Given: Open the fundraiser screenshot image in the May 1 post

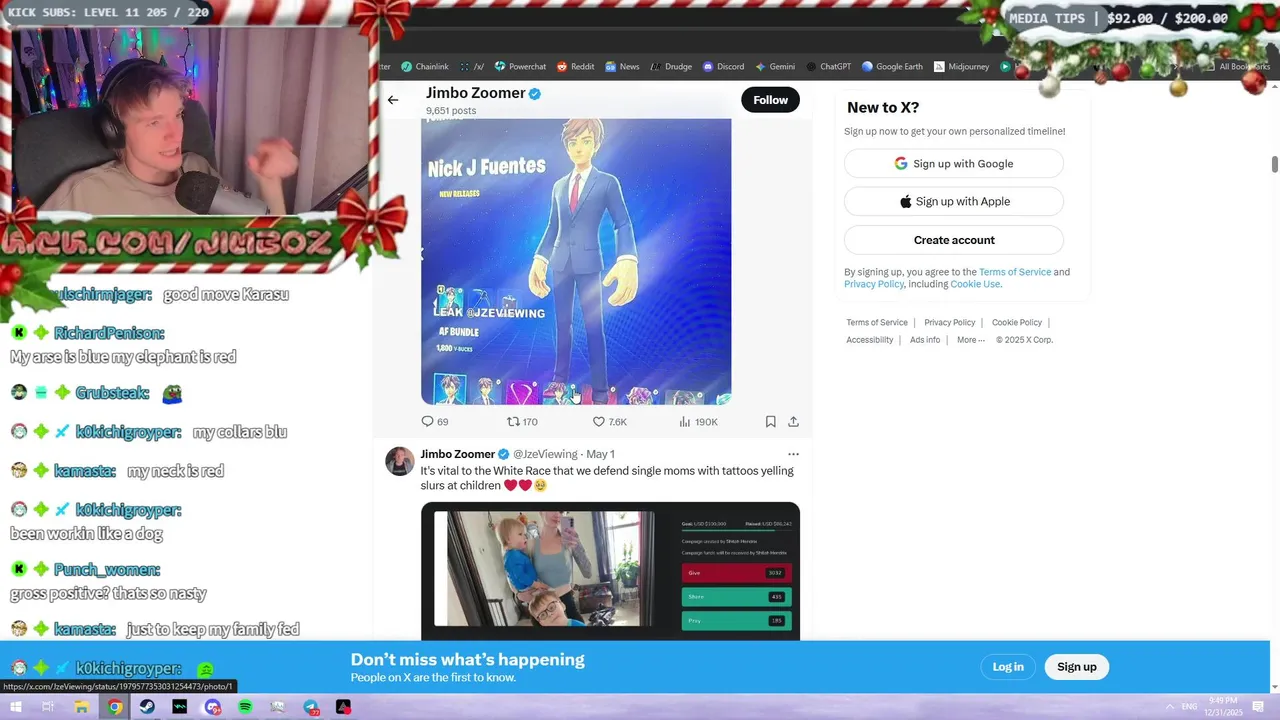Looking at the screenshot, I should click(x=610, y=570).
